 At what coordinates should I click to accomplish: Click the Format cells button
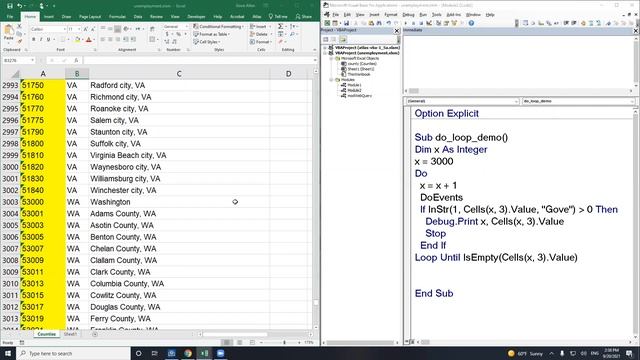pos(260,42)
